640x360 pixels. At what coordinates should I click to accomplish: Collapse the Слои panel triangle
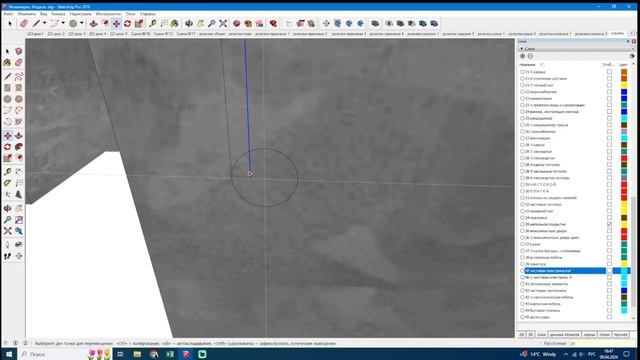tap(522, 49)
